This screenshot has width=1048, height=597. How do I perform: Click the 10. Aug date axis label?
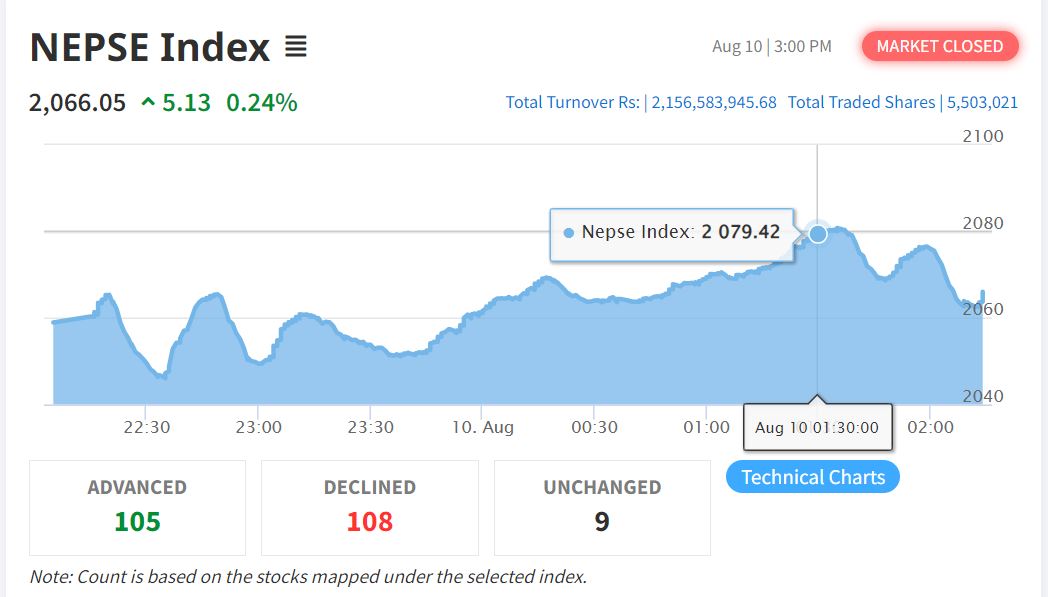(x=482, y=427)
